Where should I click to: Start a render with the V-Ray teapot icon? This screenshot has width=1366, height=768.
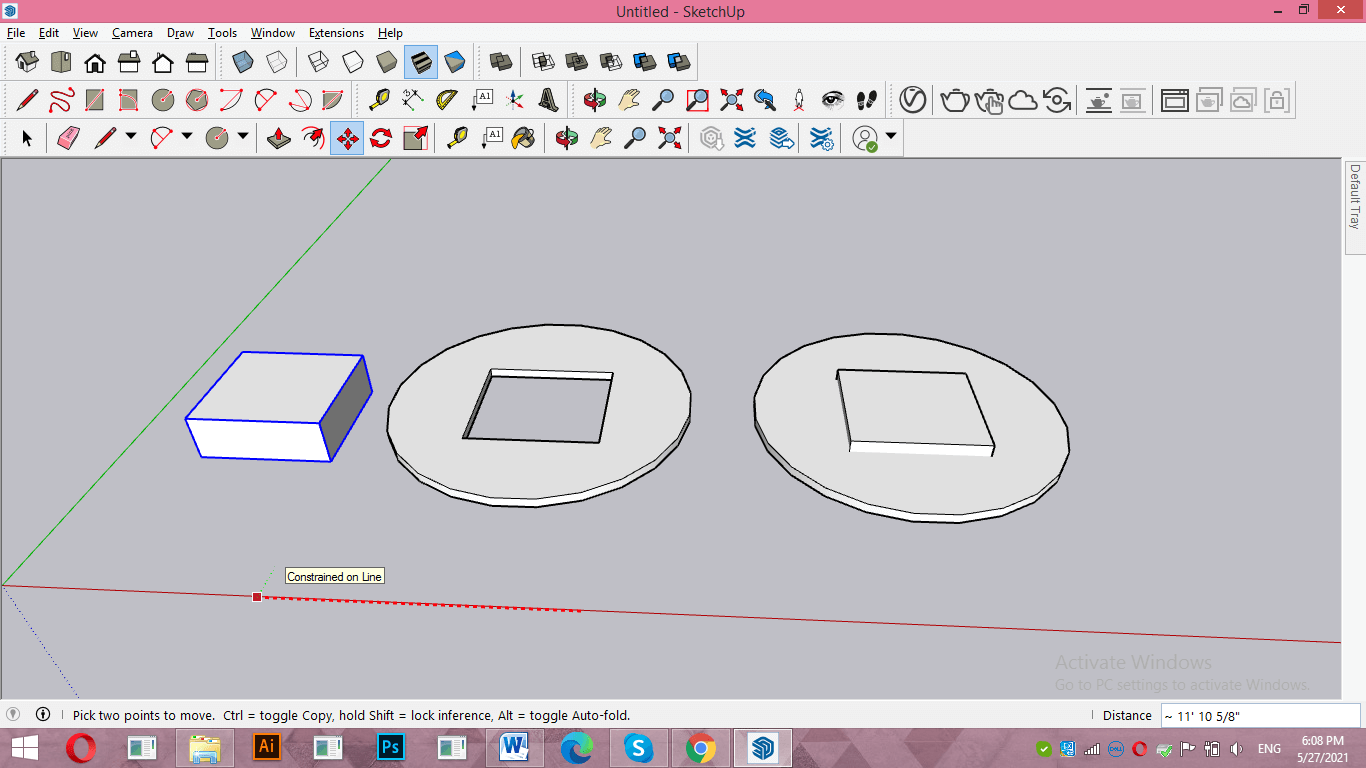point(955,100)
